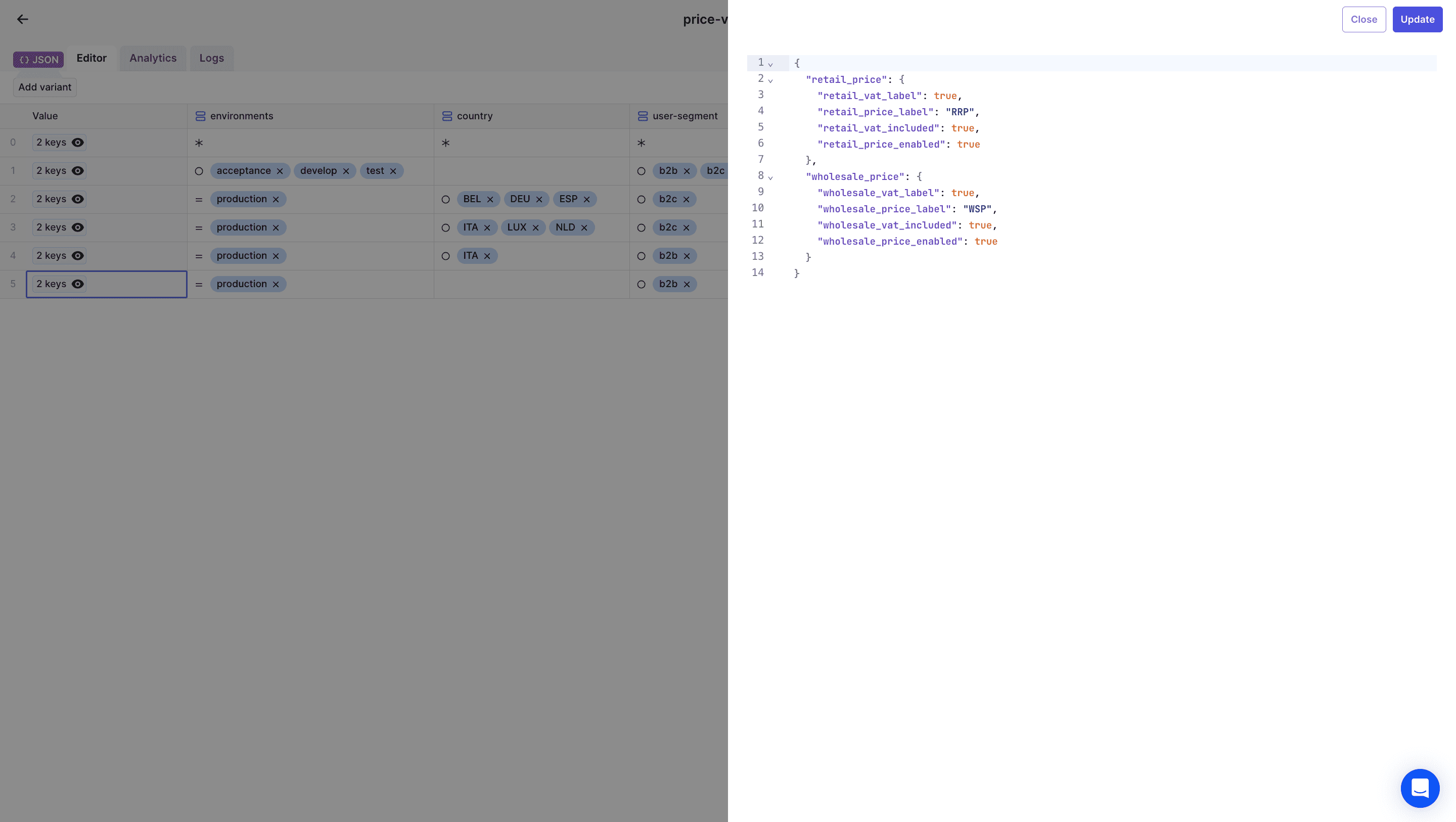Change user-segment operator circle in row 5
Image resolution: width=1456 pixels, height=822 pixels.
point(641,285)
